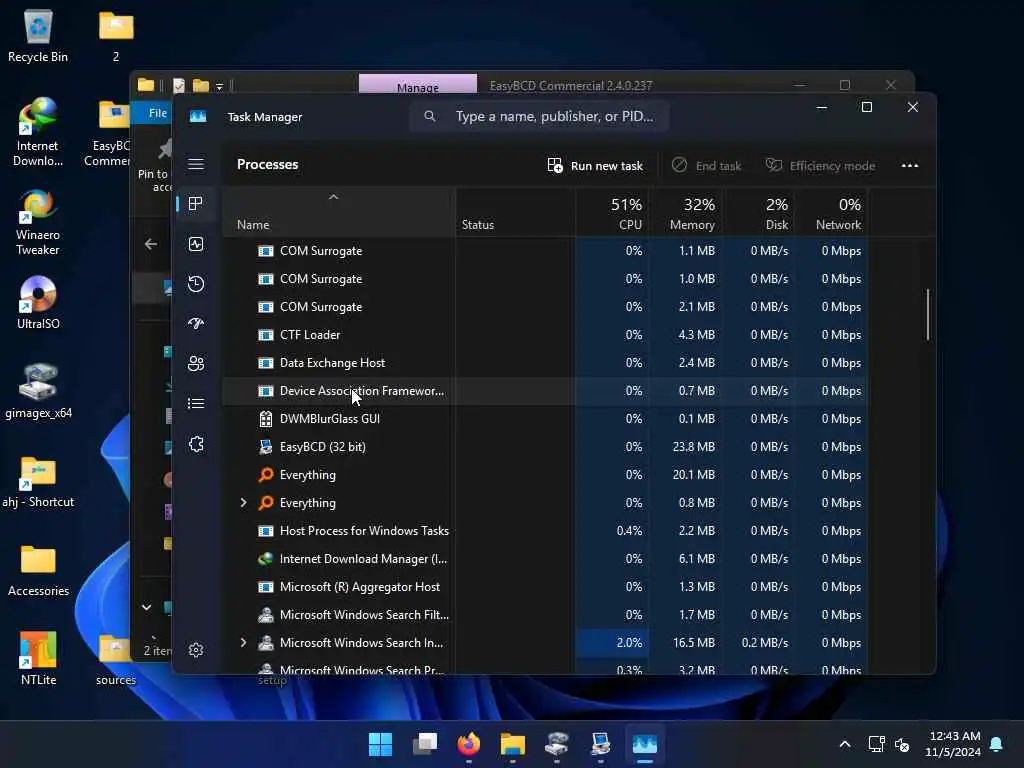This screenshot has height=768, width=1024.
Task: Open the Explorer quick access toolbar dropdown arrow
Action: click(219, 86)
